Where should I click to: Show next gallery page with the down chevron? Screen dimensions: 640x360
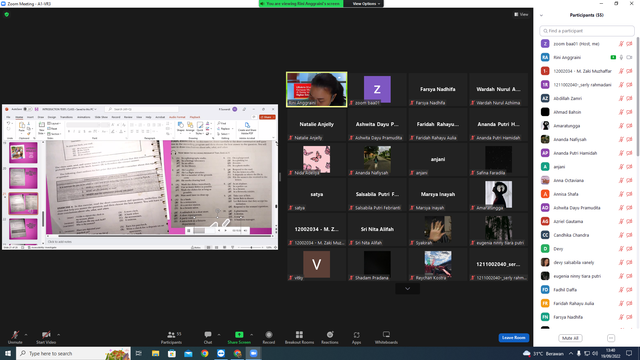[x=407, y=289]
